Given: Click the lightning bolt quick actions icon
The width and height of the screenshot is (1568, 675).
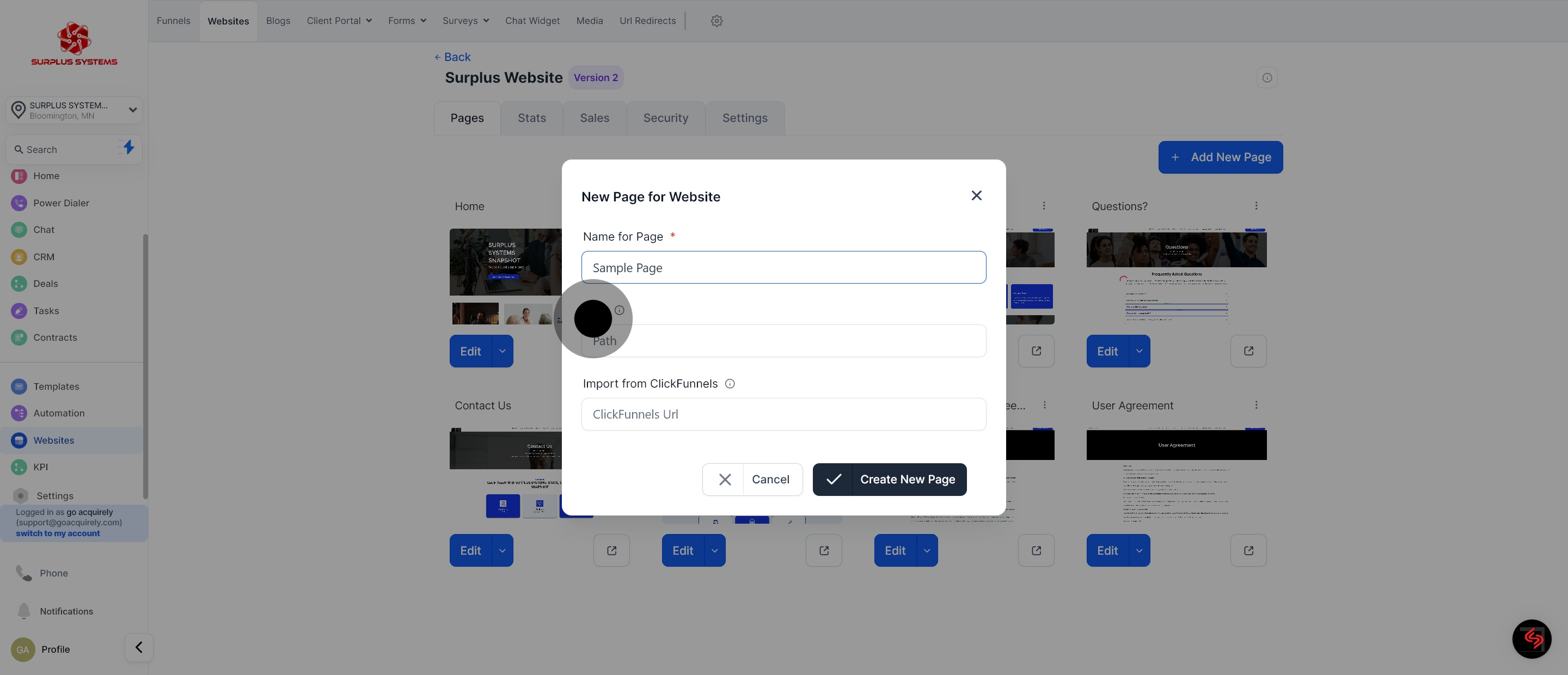Looking at the screenshot, I should (128, 148).
